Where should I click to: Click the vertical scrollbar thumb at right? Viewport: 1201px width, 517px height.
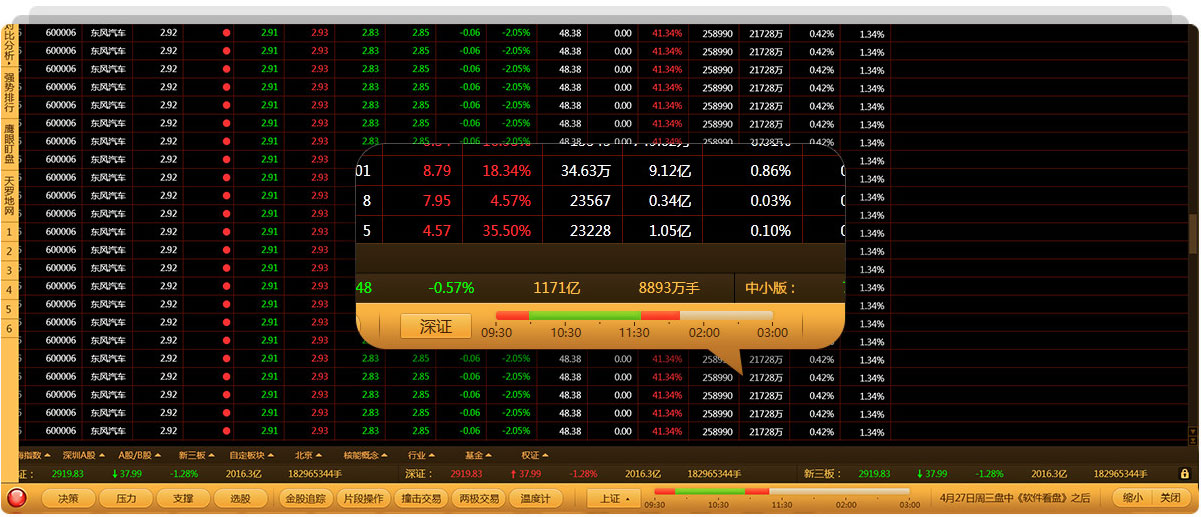click(x=1192, y=233)
